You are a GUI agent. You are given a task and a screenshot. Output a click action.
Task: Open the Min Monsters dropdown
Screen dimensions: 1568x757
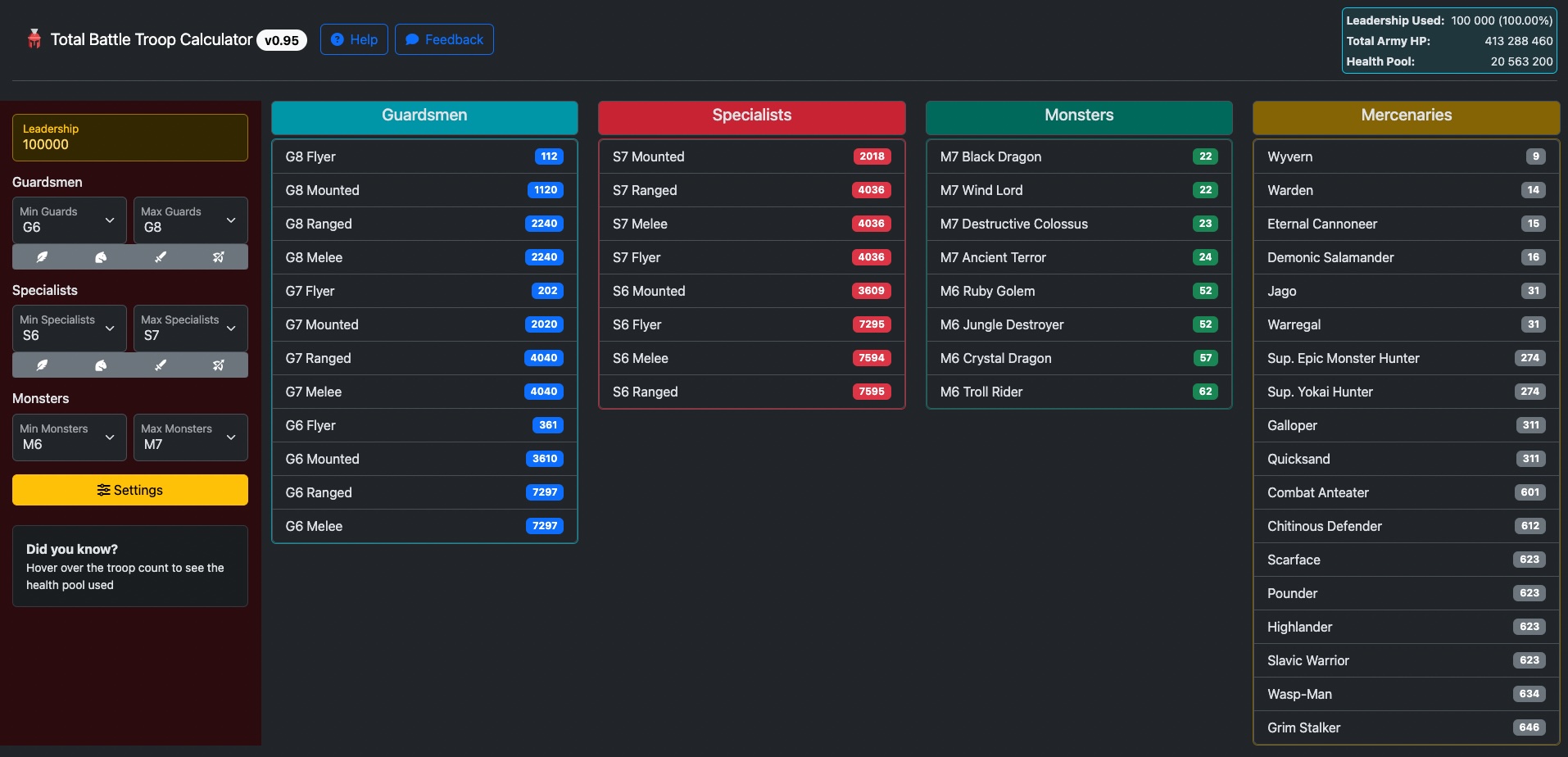tap(69, 437)
